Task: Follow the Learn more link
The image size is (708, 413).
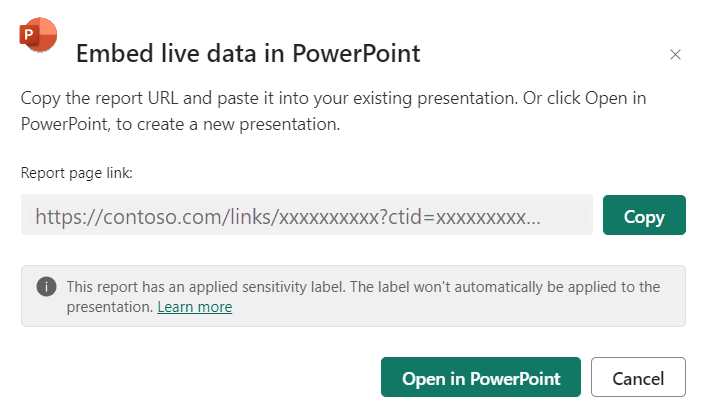Action: pos(194,307)
